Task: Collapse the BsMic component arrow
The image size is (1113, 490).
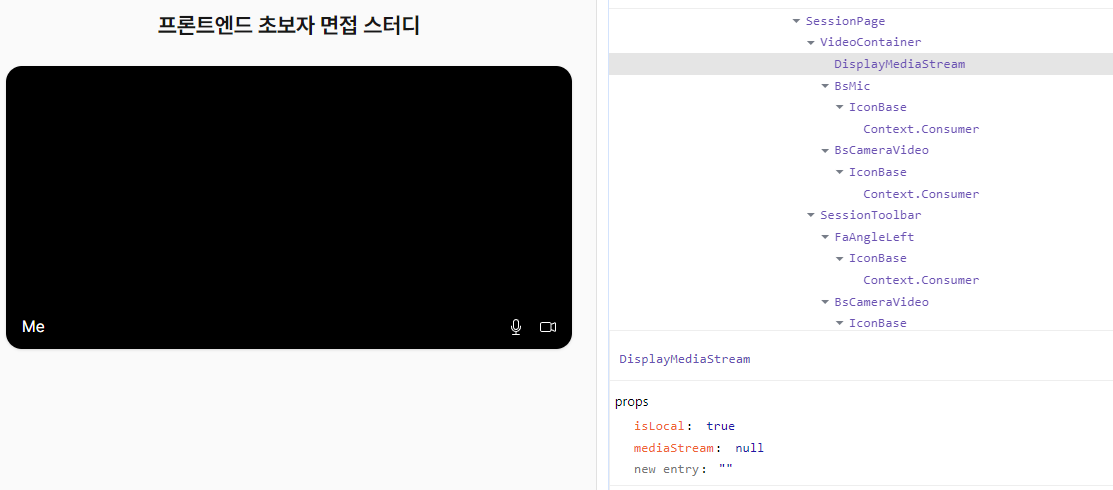Action: [825, 86]
